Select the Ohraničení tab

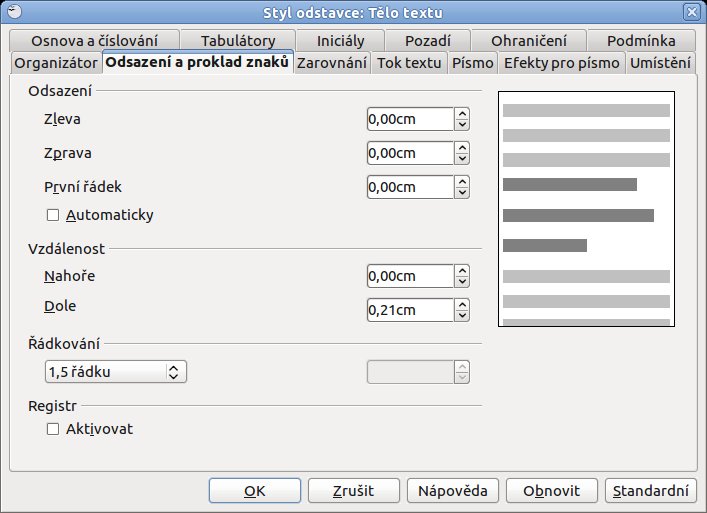(x=528, y=41)
